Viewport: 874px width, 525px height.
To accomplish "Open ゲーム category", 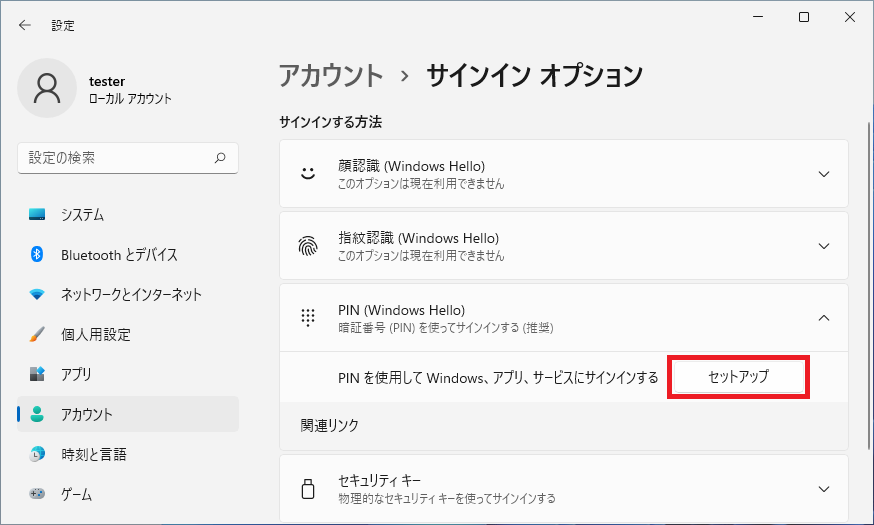I will 128,494.
